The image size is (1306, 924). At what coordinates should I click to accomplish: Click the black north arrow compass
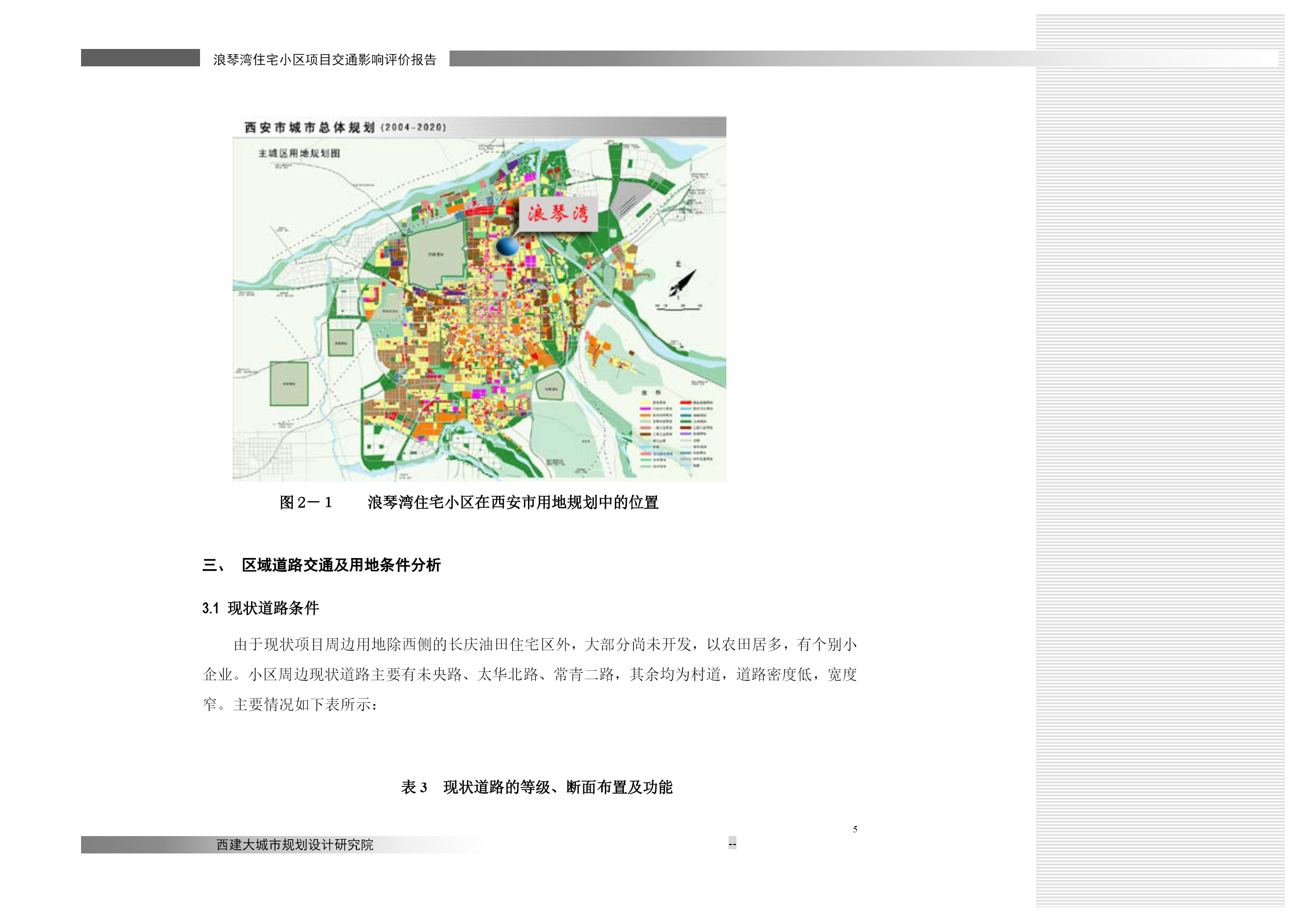click(x=682, y=282)
